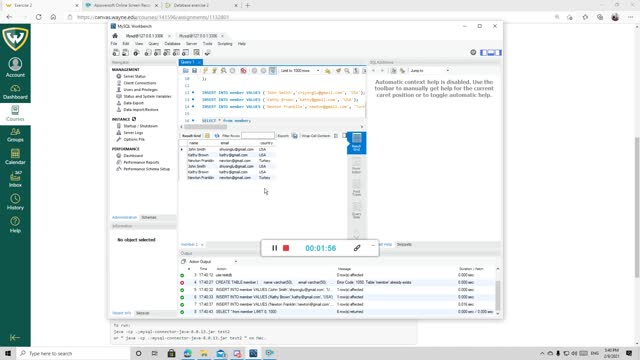This screenshot has height=360, width=640.
Task: Open Workbench preferences gear icon
Action: click(x=473, y=52)
